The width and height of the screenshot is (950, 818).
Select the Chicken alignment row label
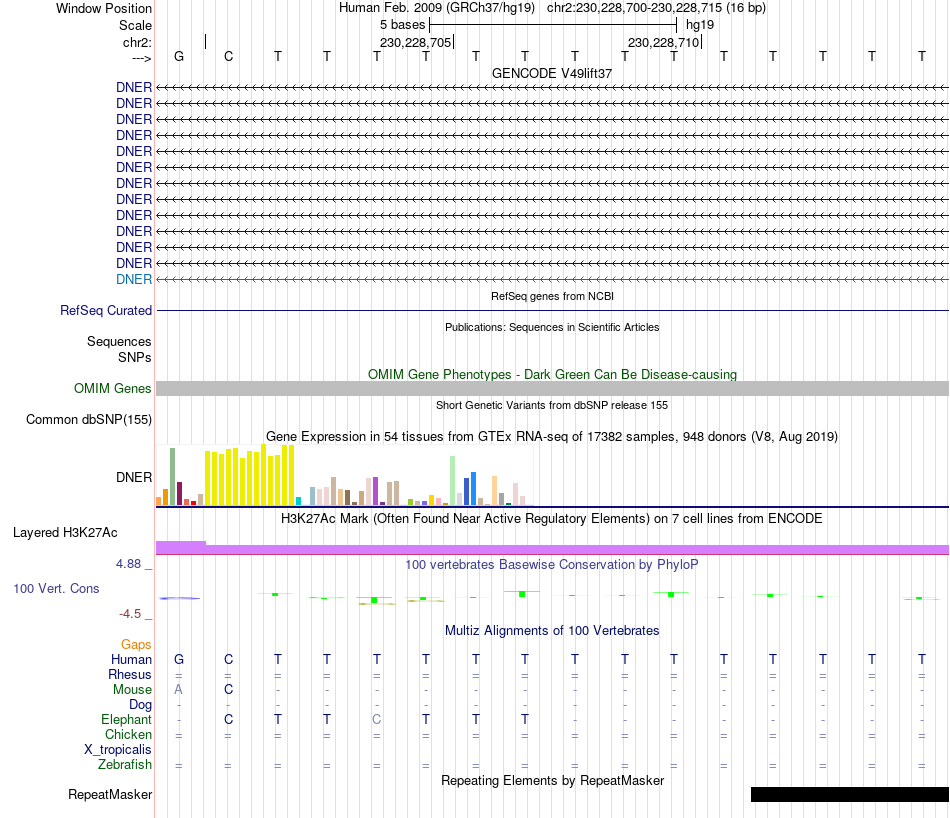point(128,734)
